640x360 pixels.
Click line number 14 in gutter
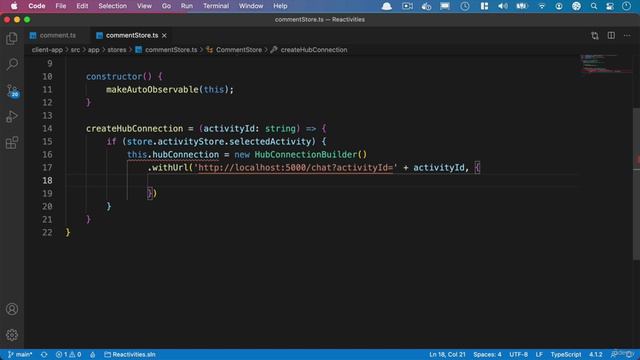click(47, 129)
